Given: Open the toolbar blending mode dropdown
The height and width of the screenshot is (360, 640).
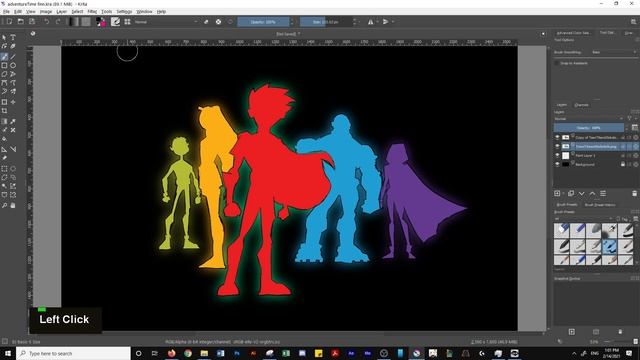Looking at the screenshot, I should 166,22.
